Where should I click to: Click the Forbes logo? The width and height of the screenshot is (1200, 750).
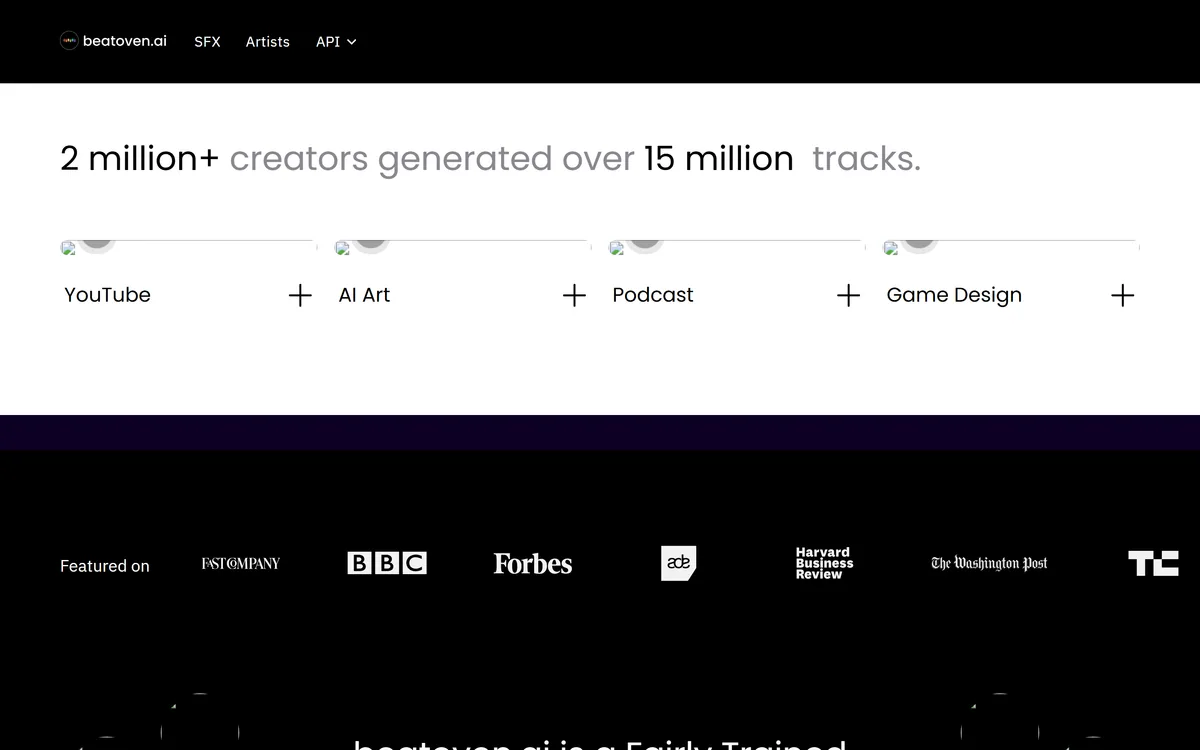pos(533,564)
